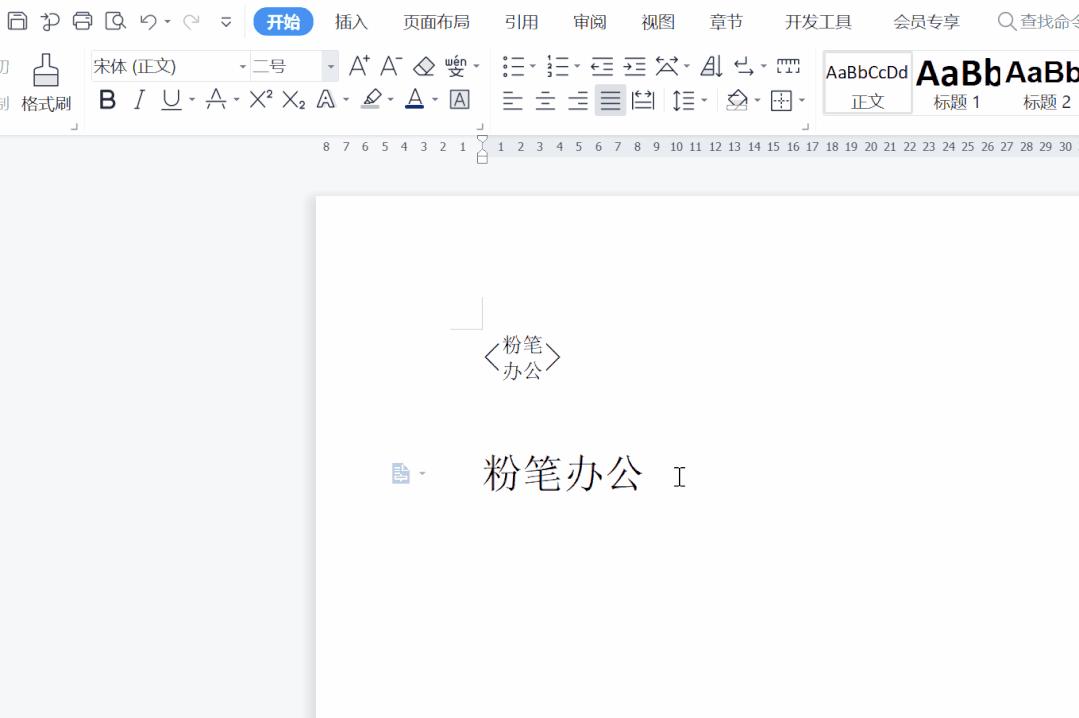Open the bullet list dropdown
Screen dimensions: 1079x718
pyautogui.click(x=532, y=66)
